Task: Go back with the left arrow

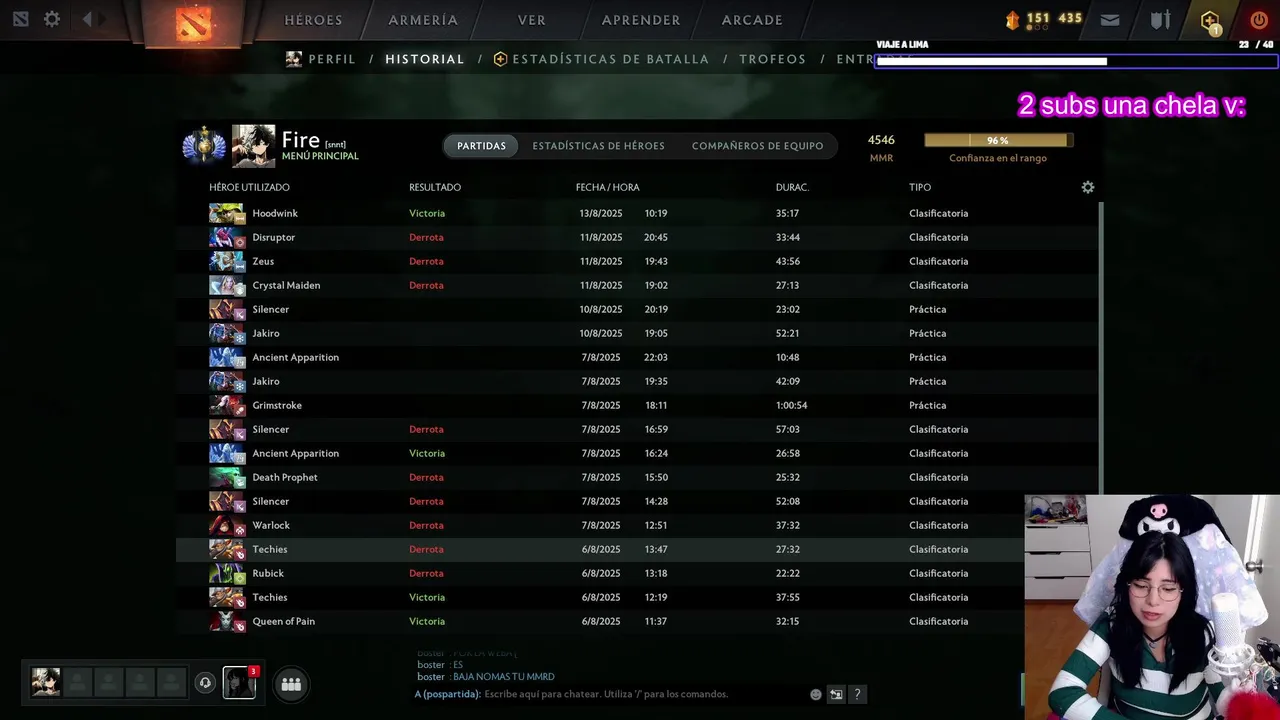Action: [88, 19]
